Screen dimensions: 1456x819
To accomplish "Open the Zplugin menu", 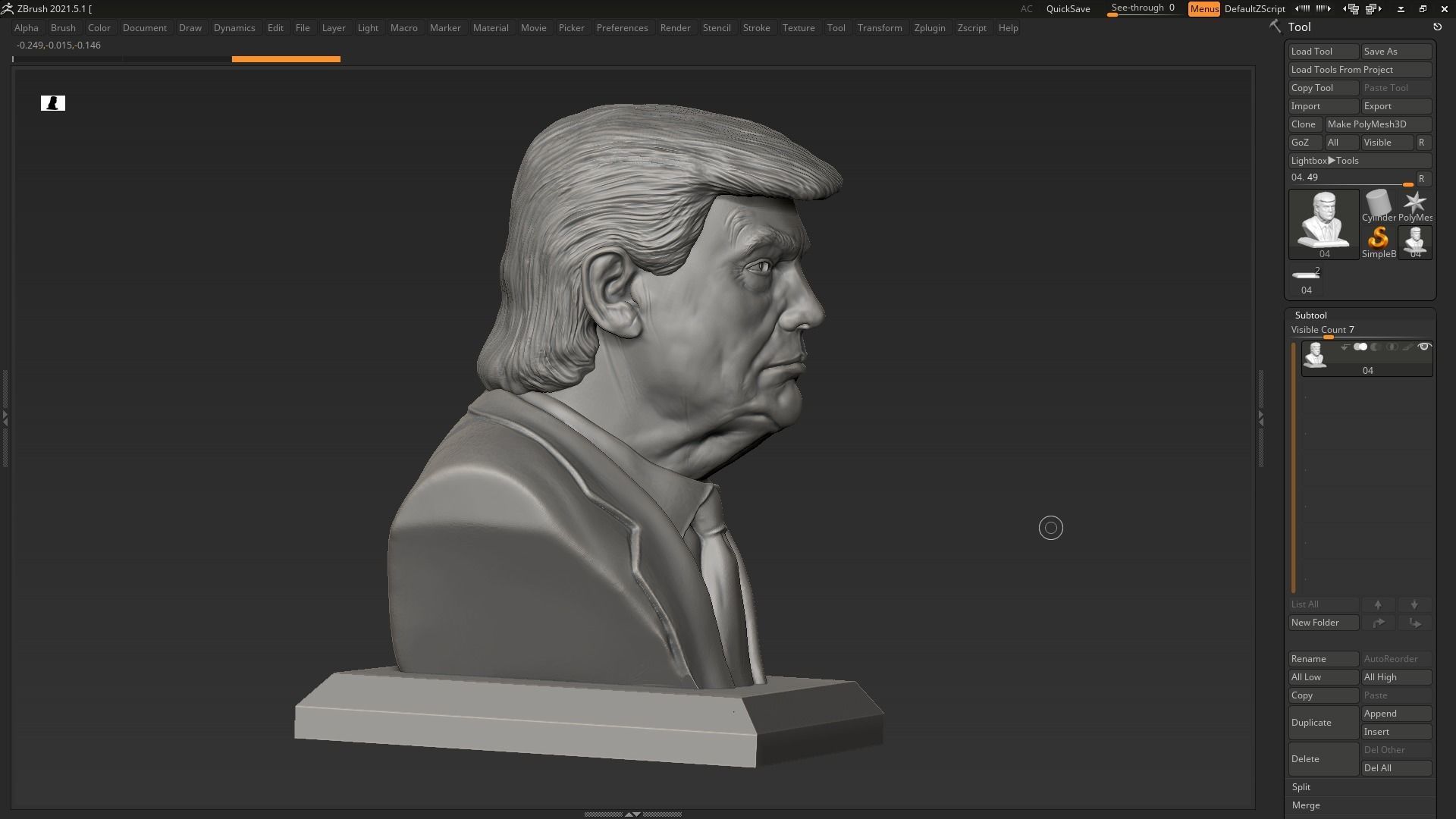I will (x=930, y=27).
